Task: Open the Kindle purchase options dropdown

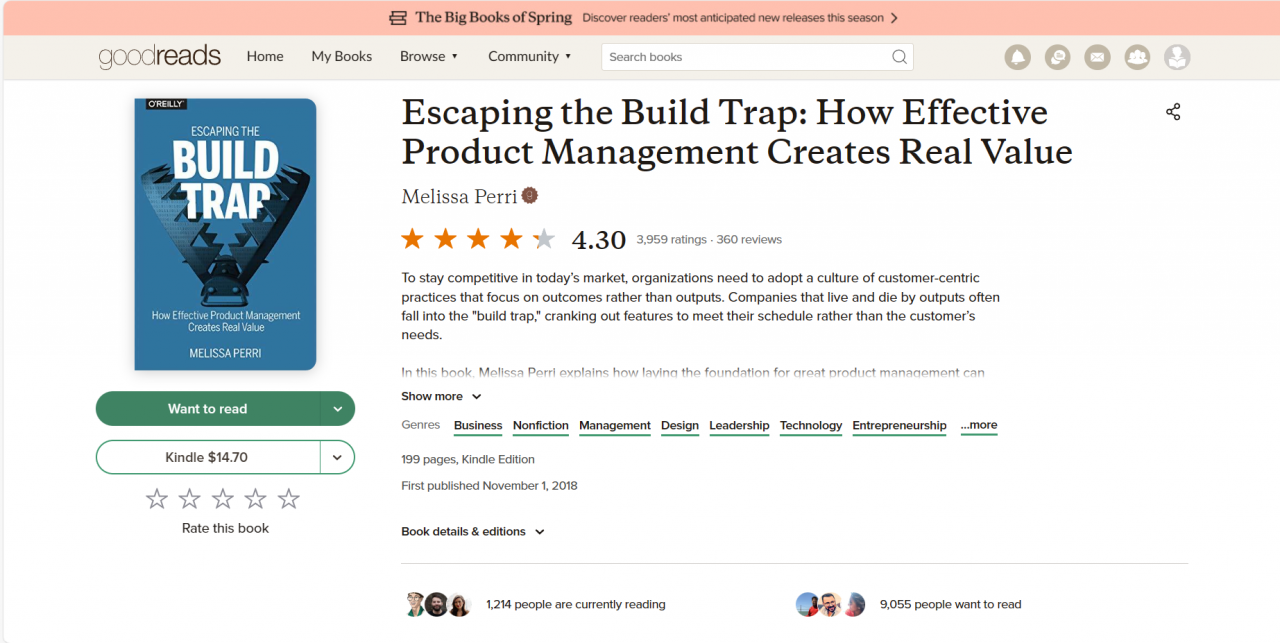Action: click(340, 457)
